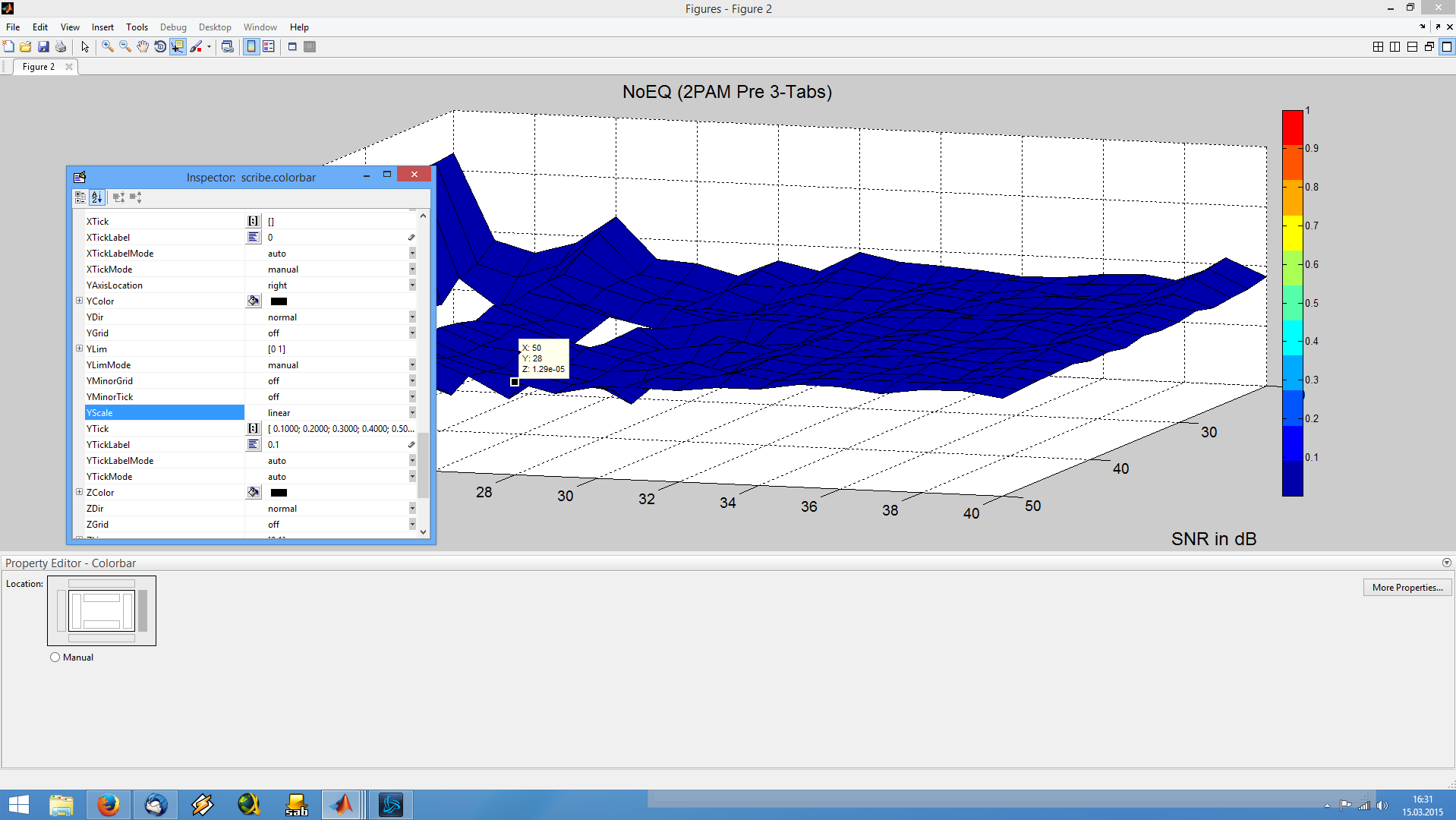Click the More Properties button
Screen dimensions: 1456x820
(1407, 588)
